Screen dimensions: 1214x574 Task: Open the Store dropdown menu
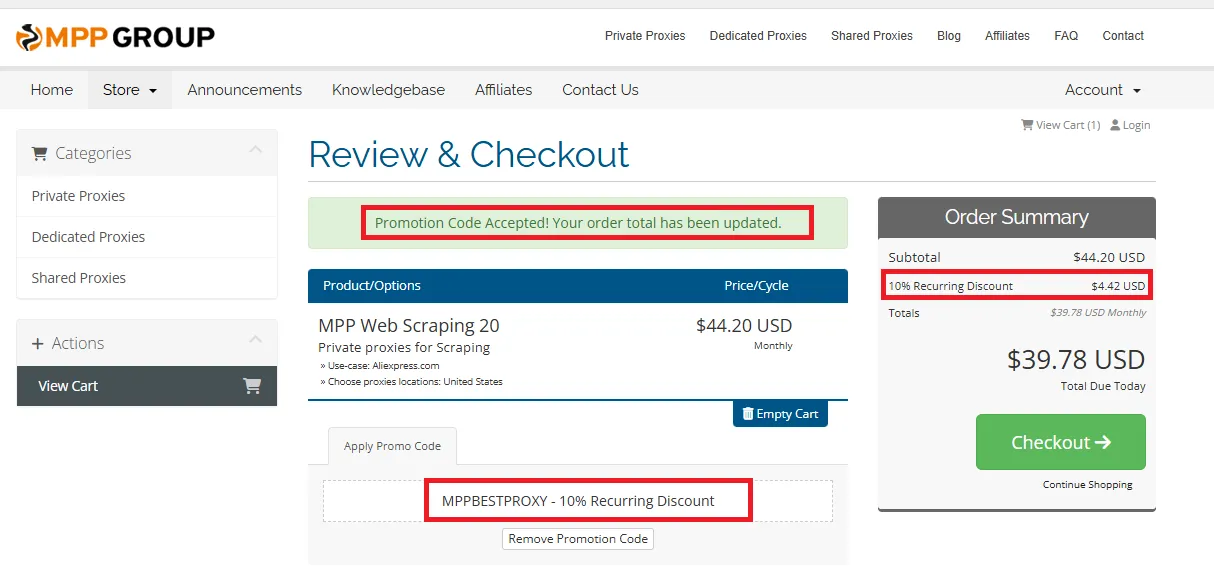coord(130,90)
